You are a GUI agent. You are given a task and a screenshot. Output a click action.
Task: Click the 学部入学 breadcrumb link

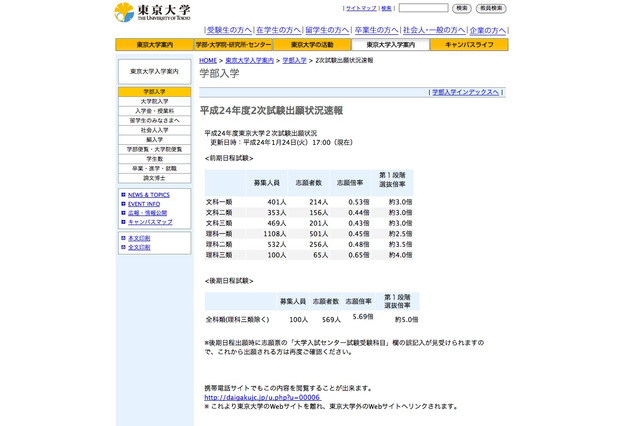tap(294, 60)
